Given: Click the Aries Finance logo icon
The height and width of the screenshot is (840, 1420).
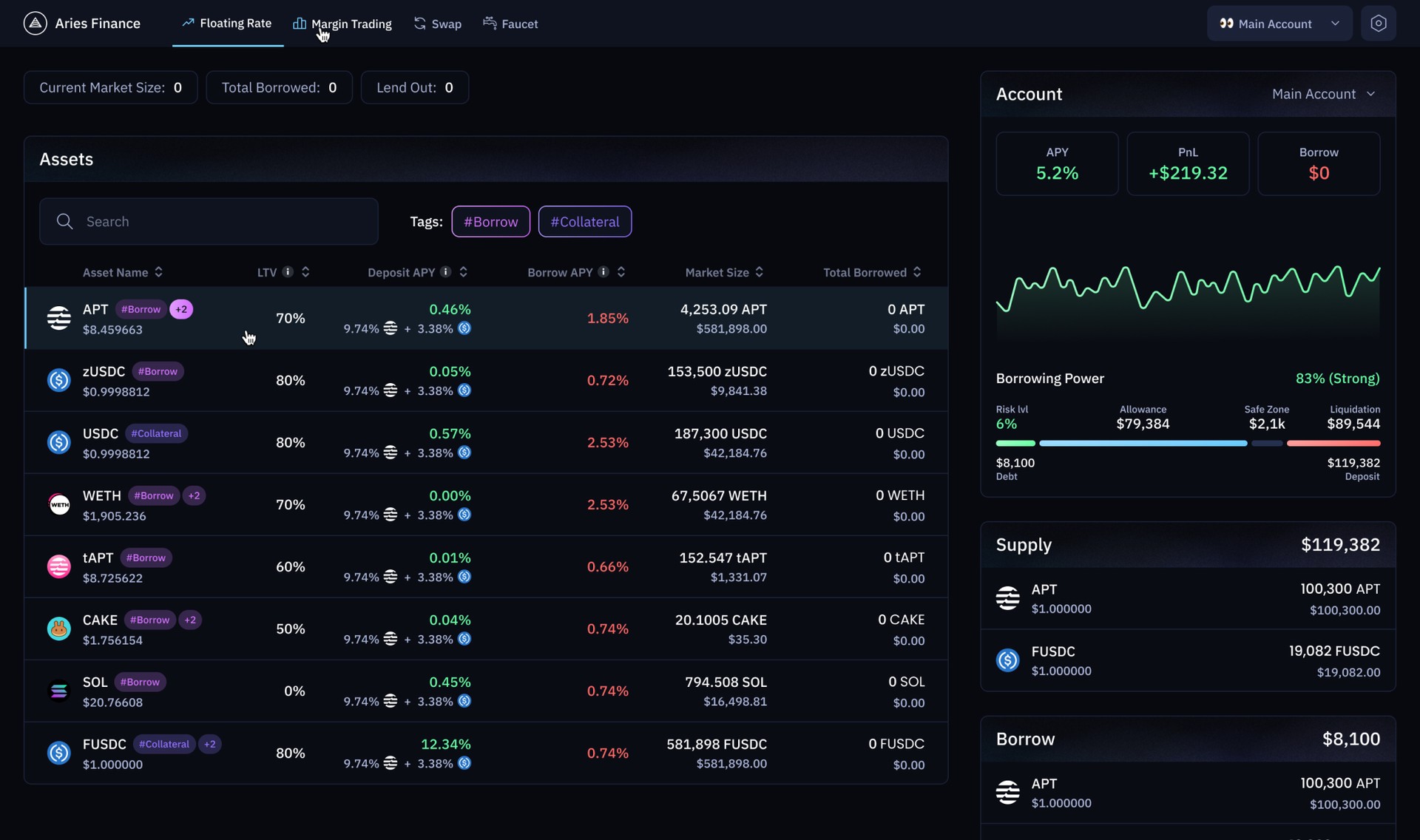Looking at the screenshot, I should [35, 24].
